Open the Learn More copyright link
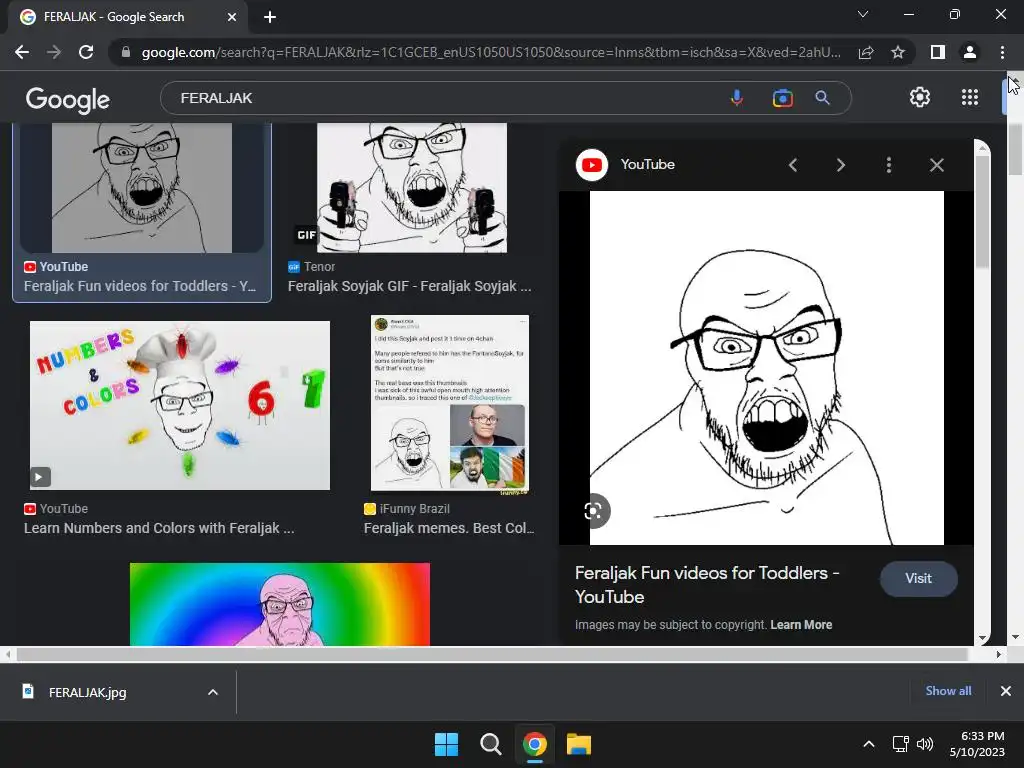The height and width of the screenshot is (768, 1024). click(x=801, y=625)
